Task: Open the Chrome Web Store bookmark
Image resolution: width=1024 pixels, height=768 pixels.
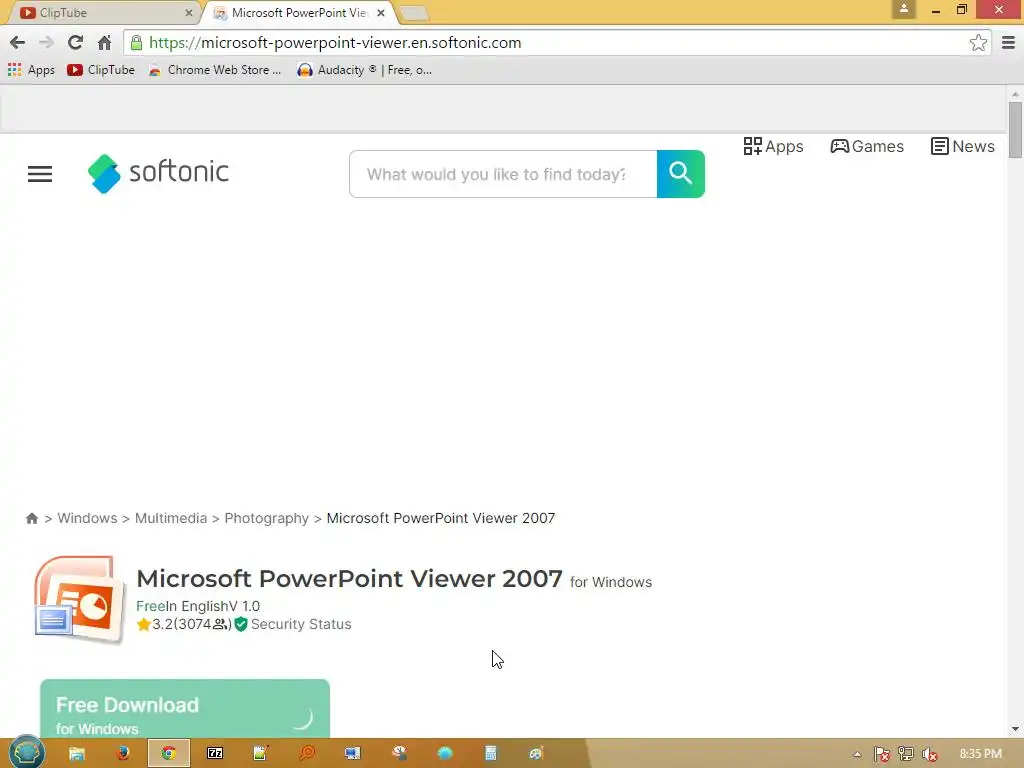Action: tap(215, 70)
